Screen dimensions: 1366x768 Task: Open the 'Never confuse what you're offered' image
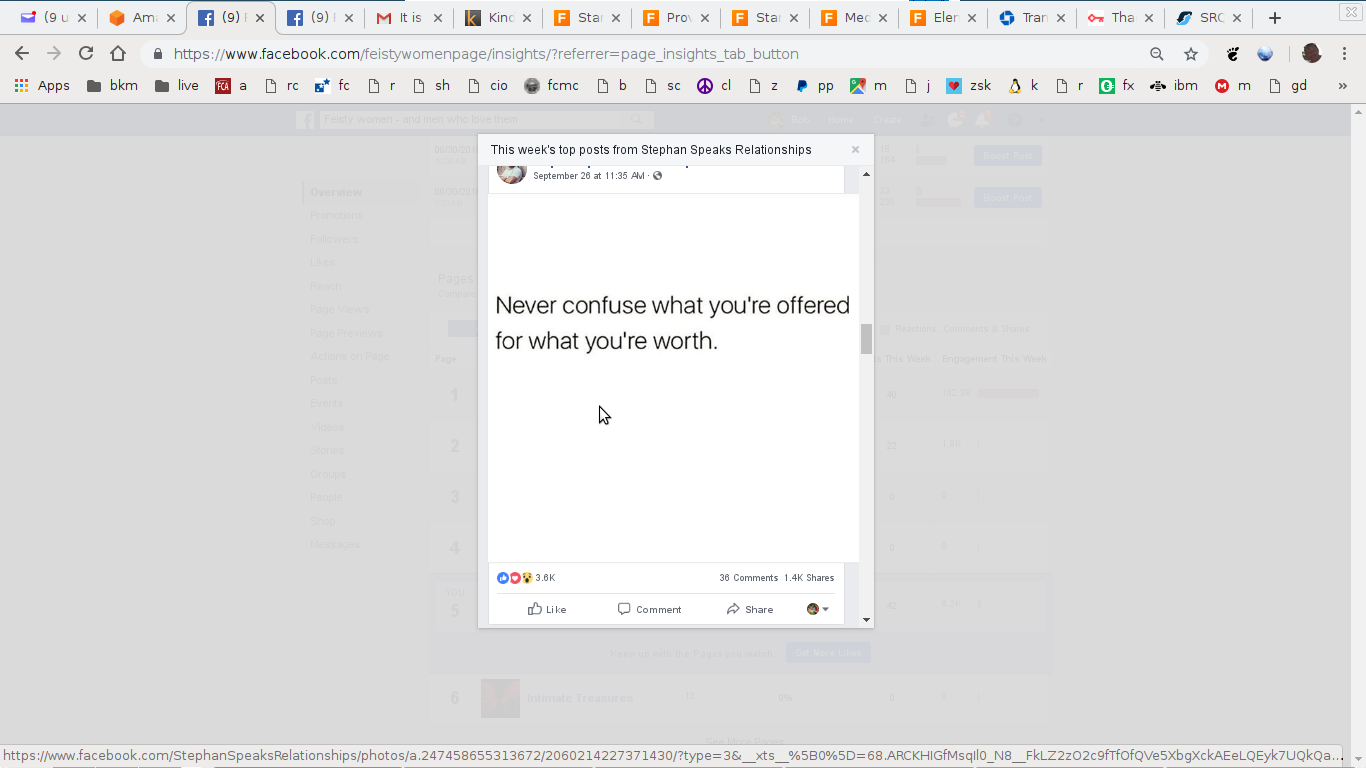[674, 378]
